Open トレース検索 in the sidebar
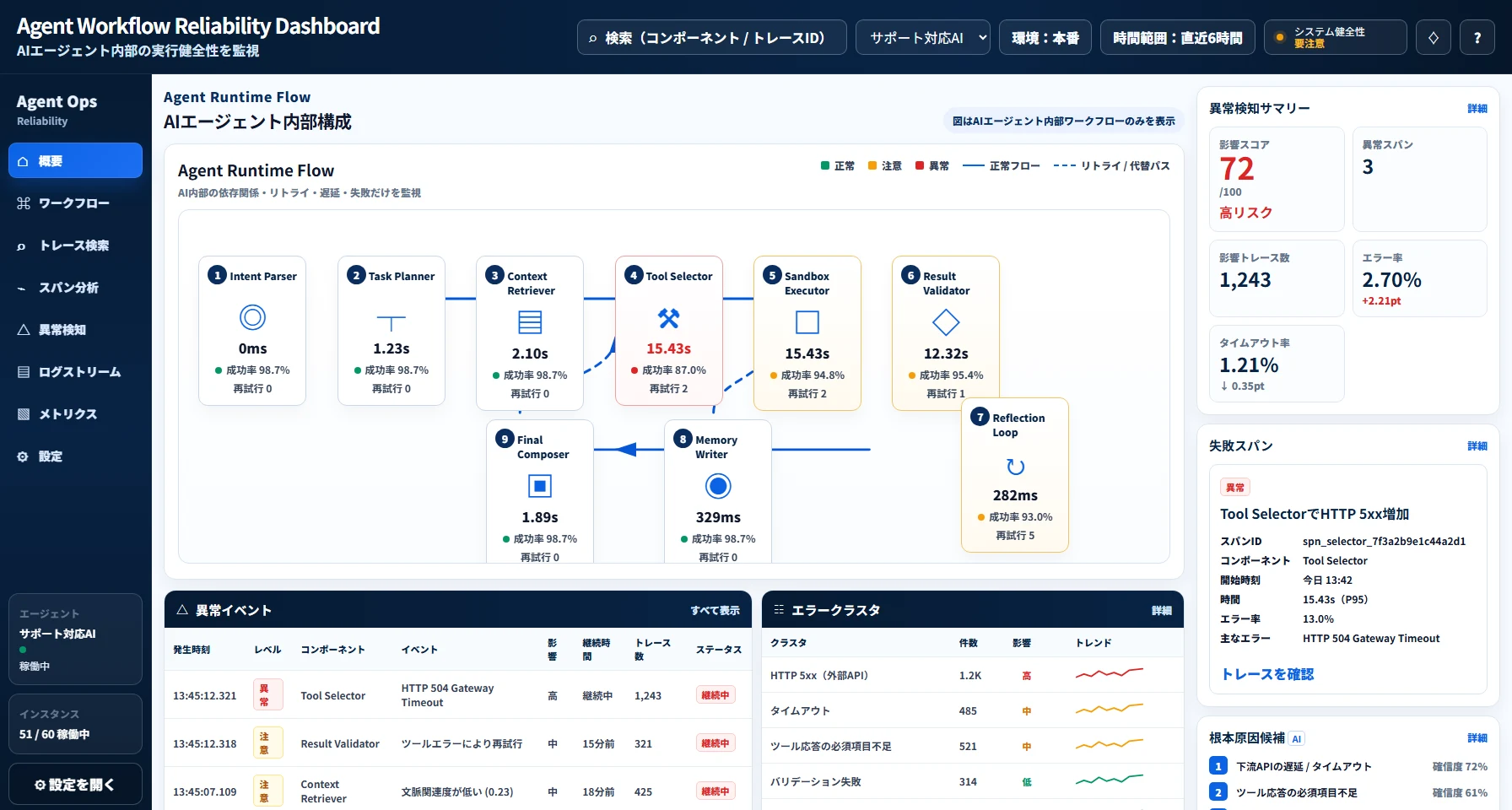Image resolution: width=1512 pixels, height=810 pixels. [75, 245]
